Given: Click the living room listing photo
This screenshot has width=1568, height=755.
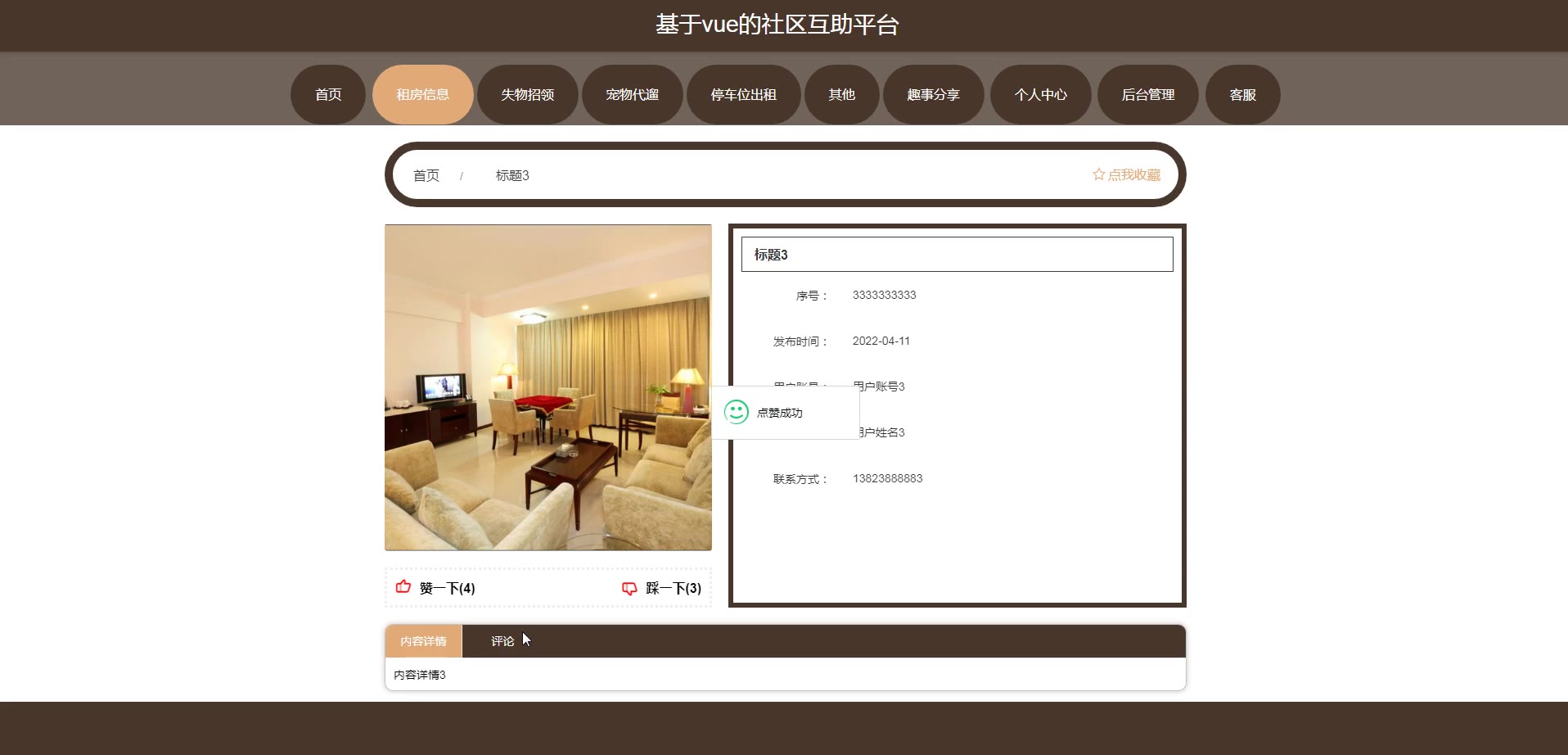Looking at the screenshot, I should click(548, 387).
